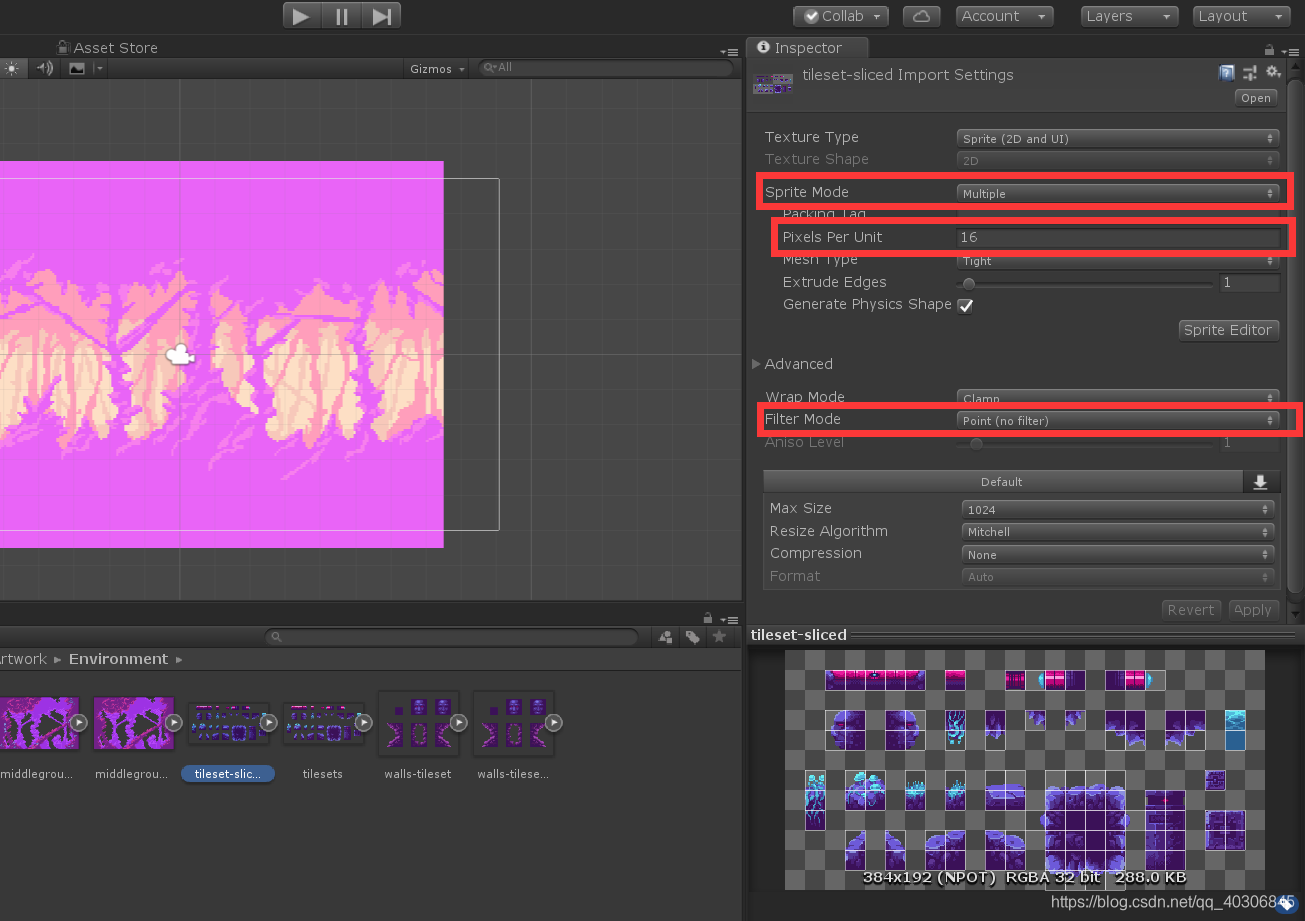This screenshot has width=1305, height=921.
Task: Open the Mesh Type dropdown
Action: click(1118, 261)
